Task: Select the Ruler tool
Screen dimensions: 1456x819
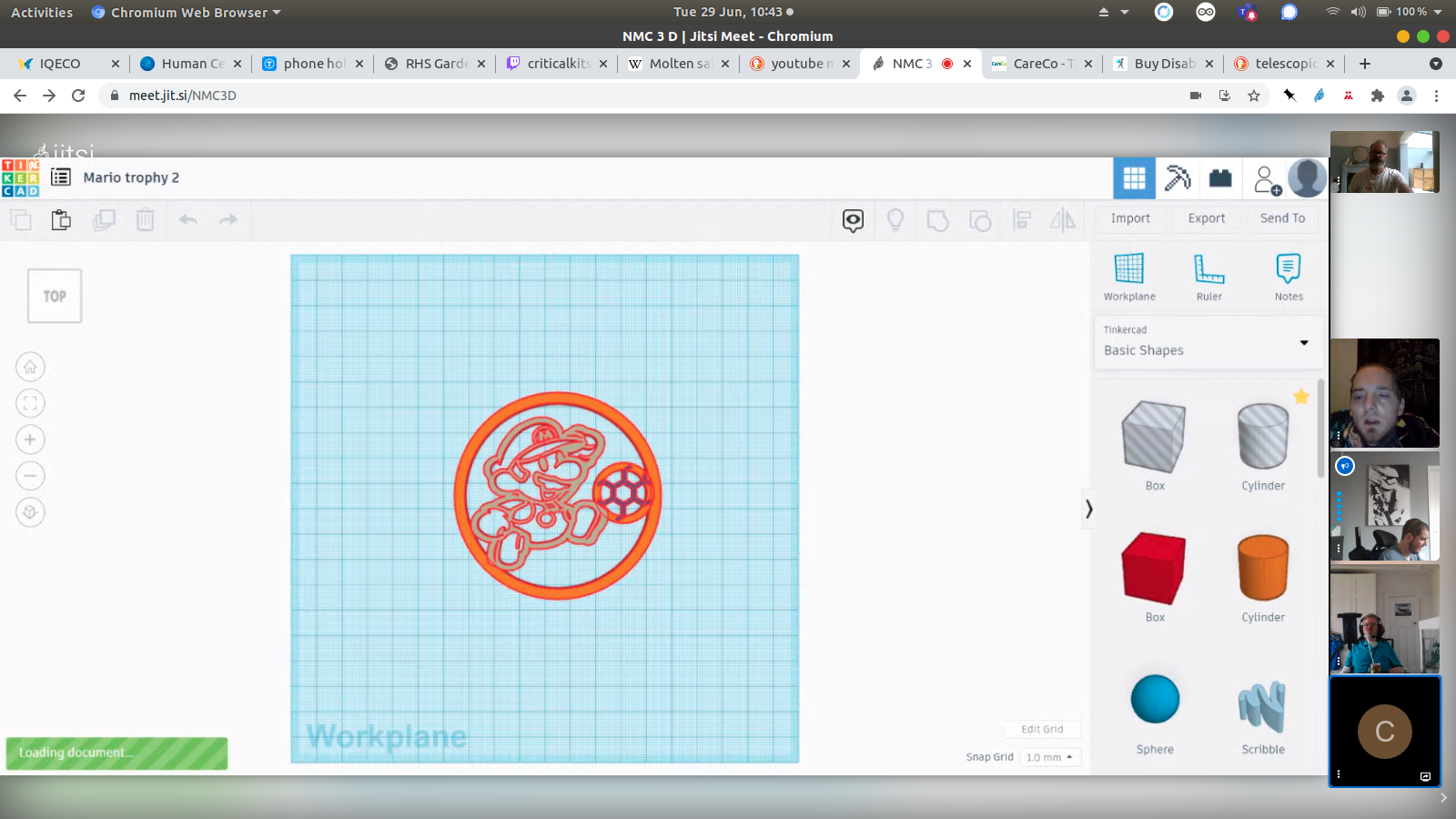Action: pos(1209,278)
